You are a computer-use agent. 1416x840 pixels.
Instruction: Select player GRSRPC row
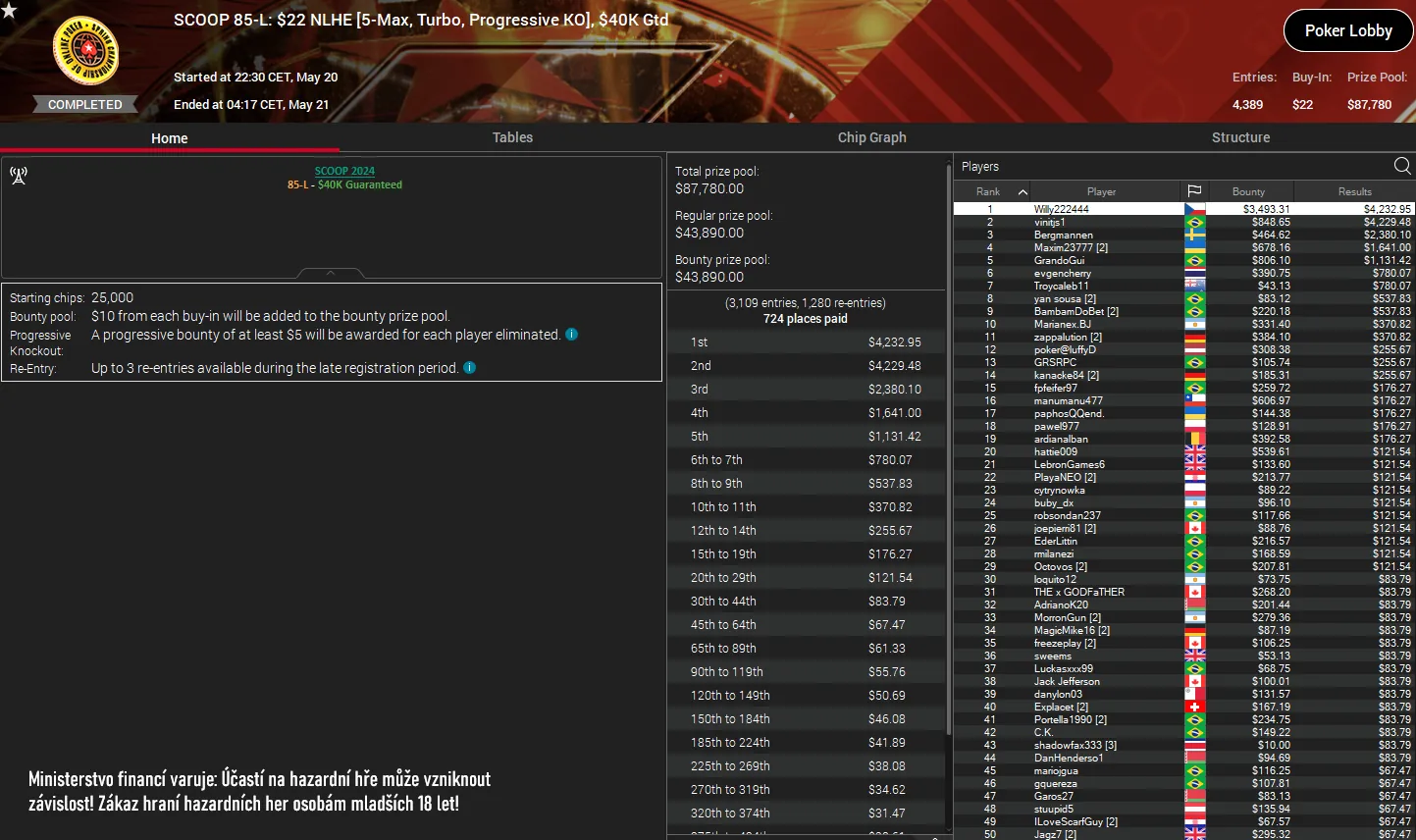(x=1184, y=362)
